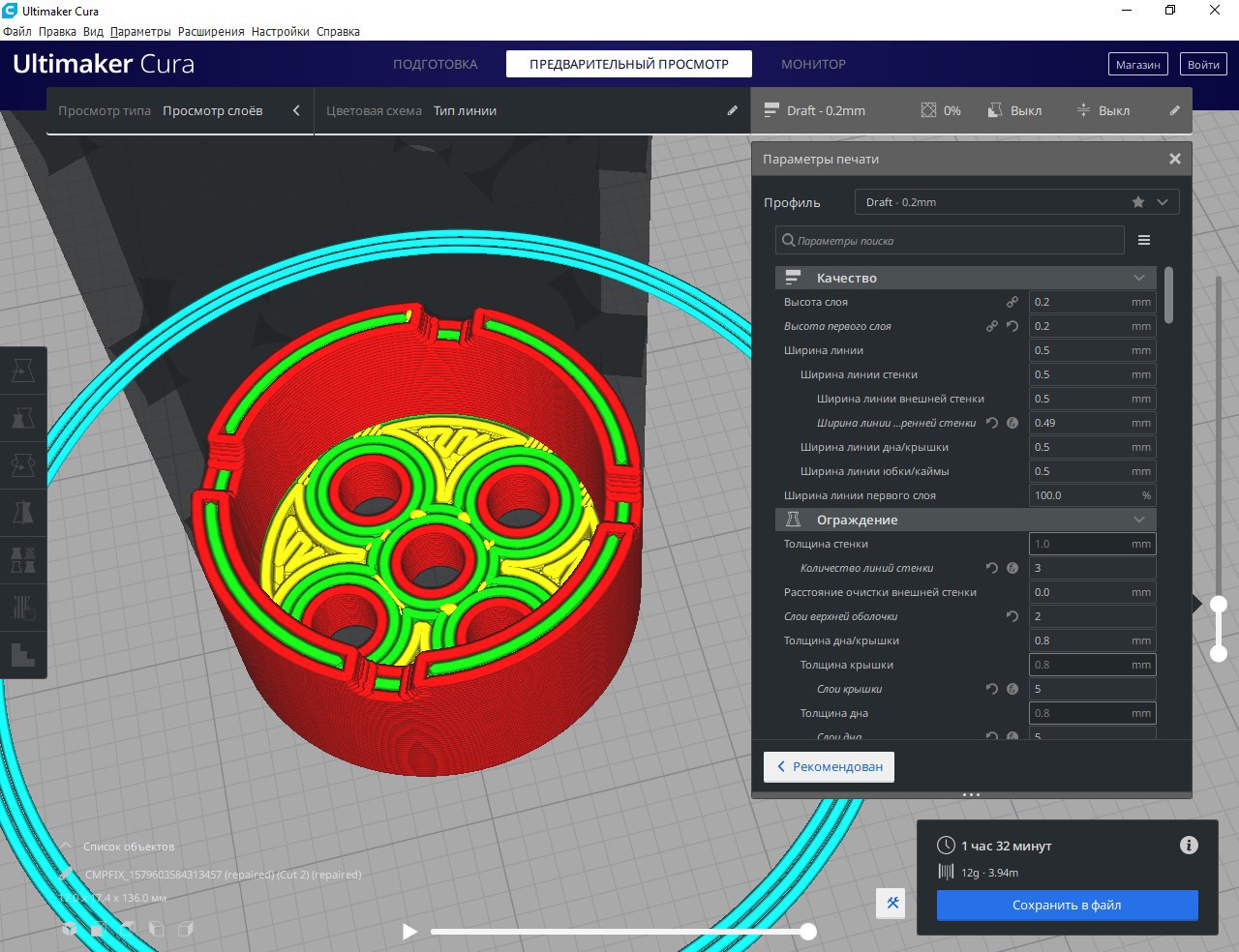The image size is (1239, 952).
Task: Switch to right view cube icon
Action: tap(185, 930)
